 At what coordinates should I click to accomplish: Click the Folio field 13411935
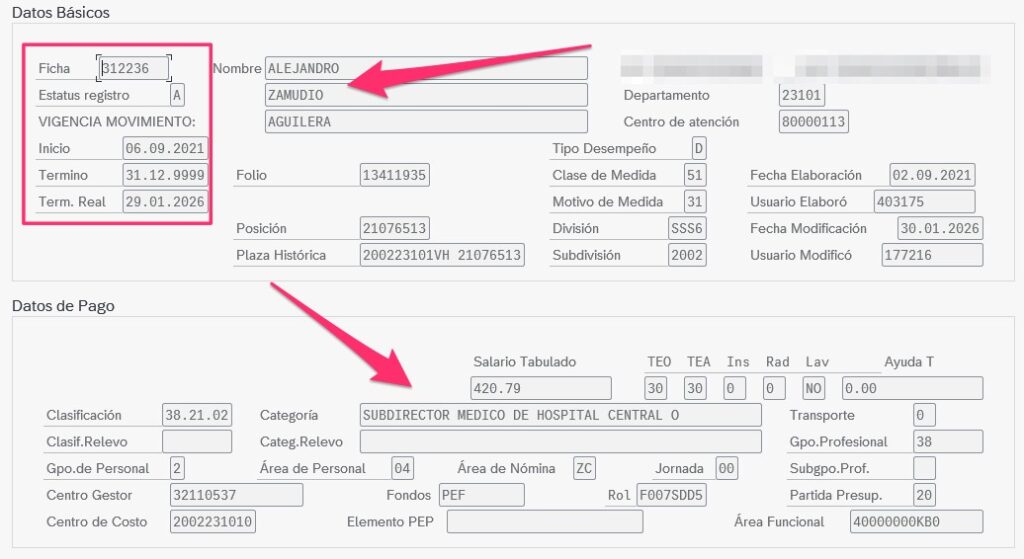coord(394,175)
